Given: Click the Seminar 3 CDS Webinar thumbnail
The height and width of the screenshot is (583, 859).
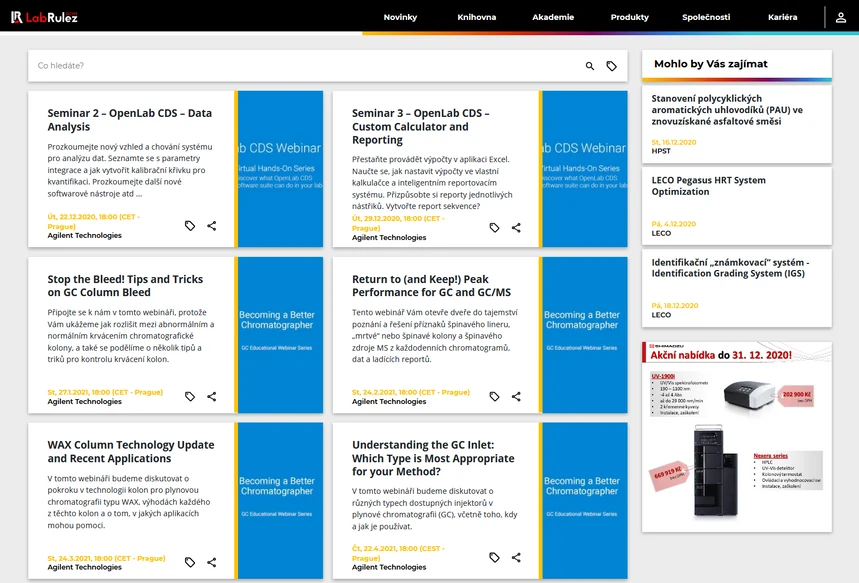Looking at the screenshot, I should 585,169.
